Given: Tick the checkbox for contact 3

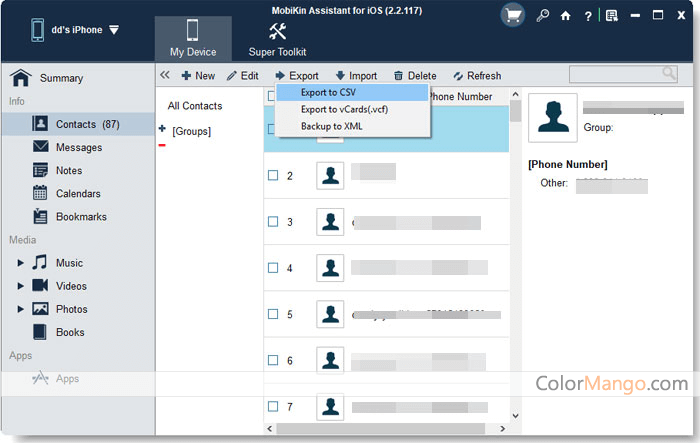Looking at the screenshot, I should pos(273,222).
